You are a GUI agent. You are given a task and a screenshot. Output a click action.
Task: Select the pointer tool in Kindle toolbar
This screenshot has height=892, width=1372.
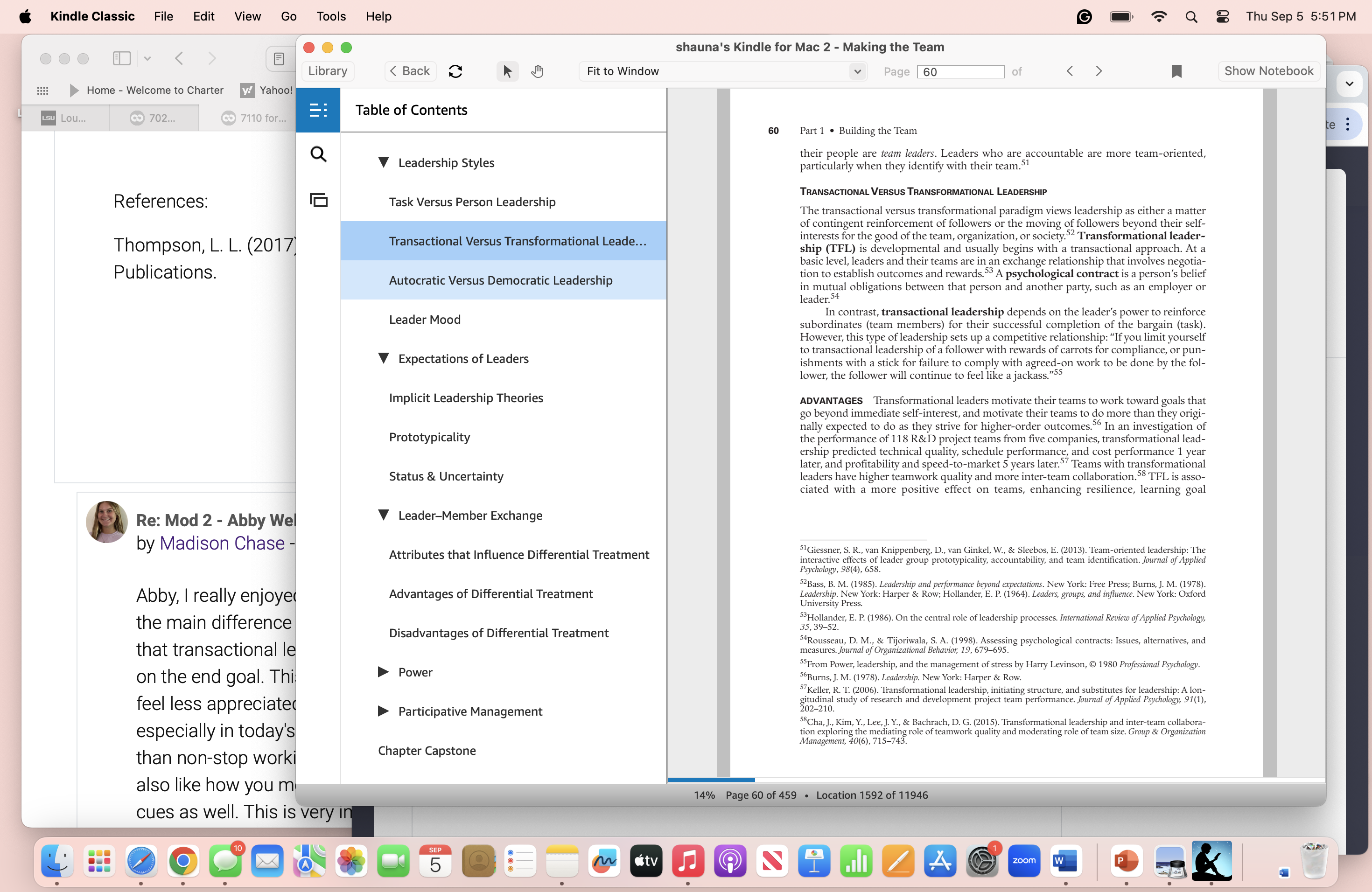507,71
